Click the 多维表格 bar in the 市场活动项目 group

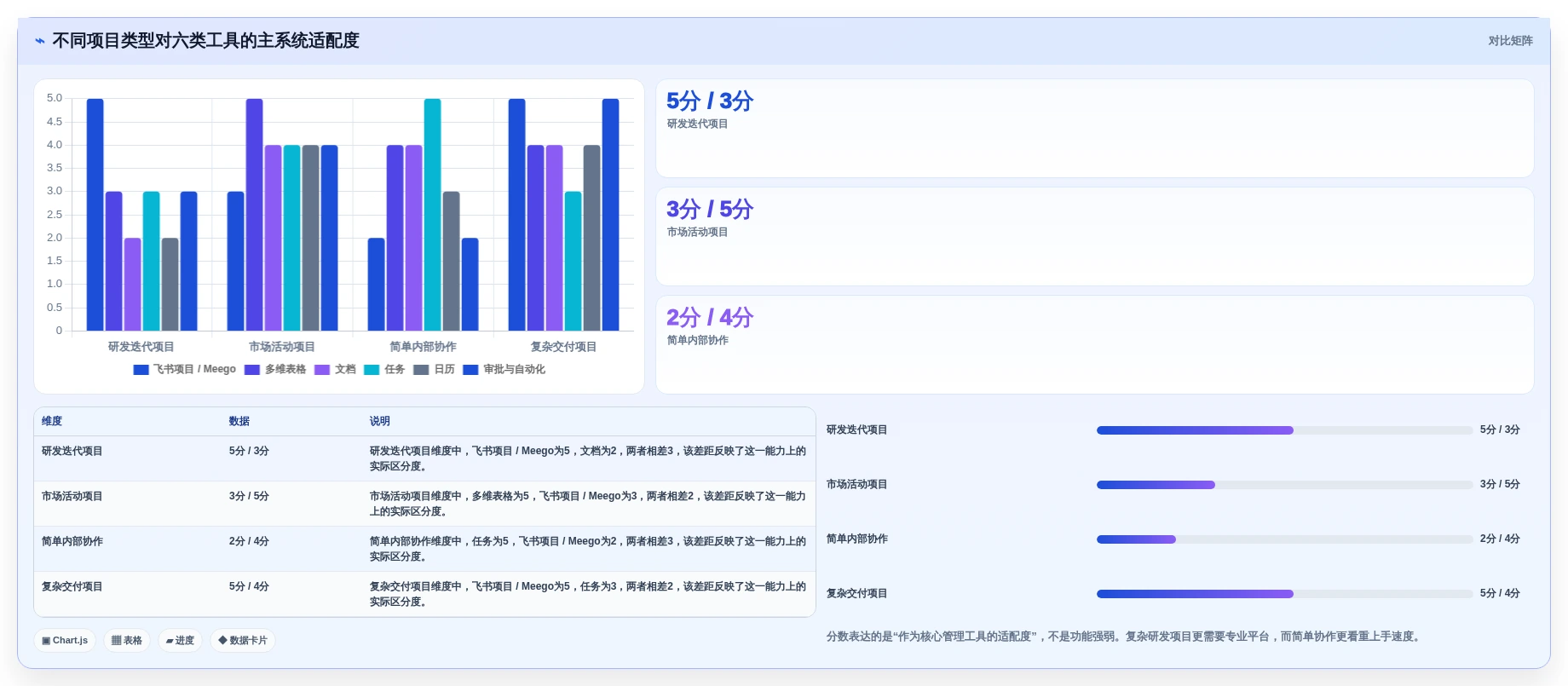(254, 215)
